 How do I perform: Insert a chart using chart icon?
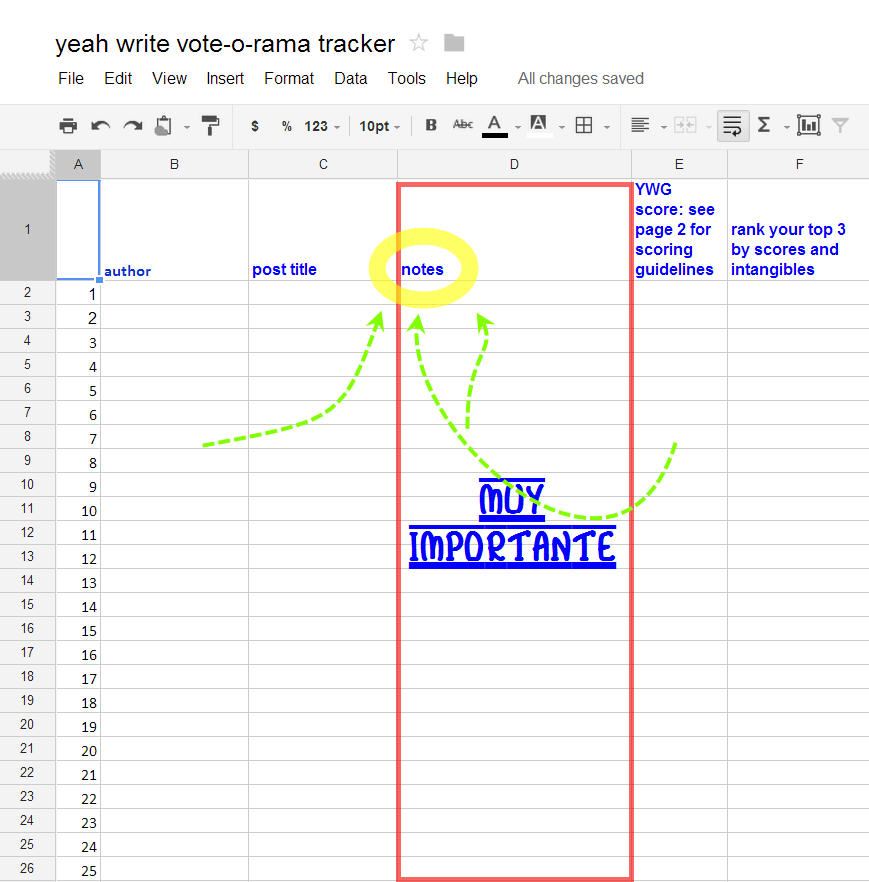tap(808, 125)
